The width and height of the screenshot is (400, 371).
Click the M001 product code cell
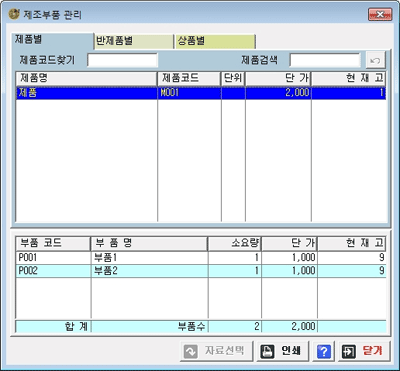pos(189,93)
